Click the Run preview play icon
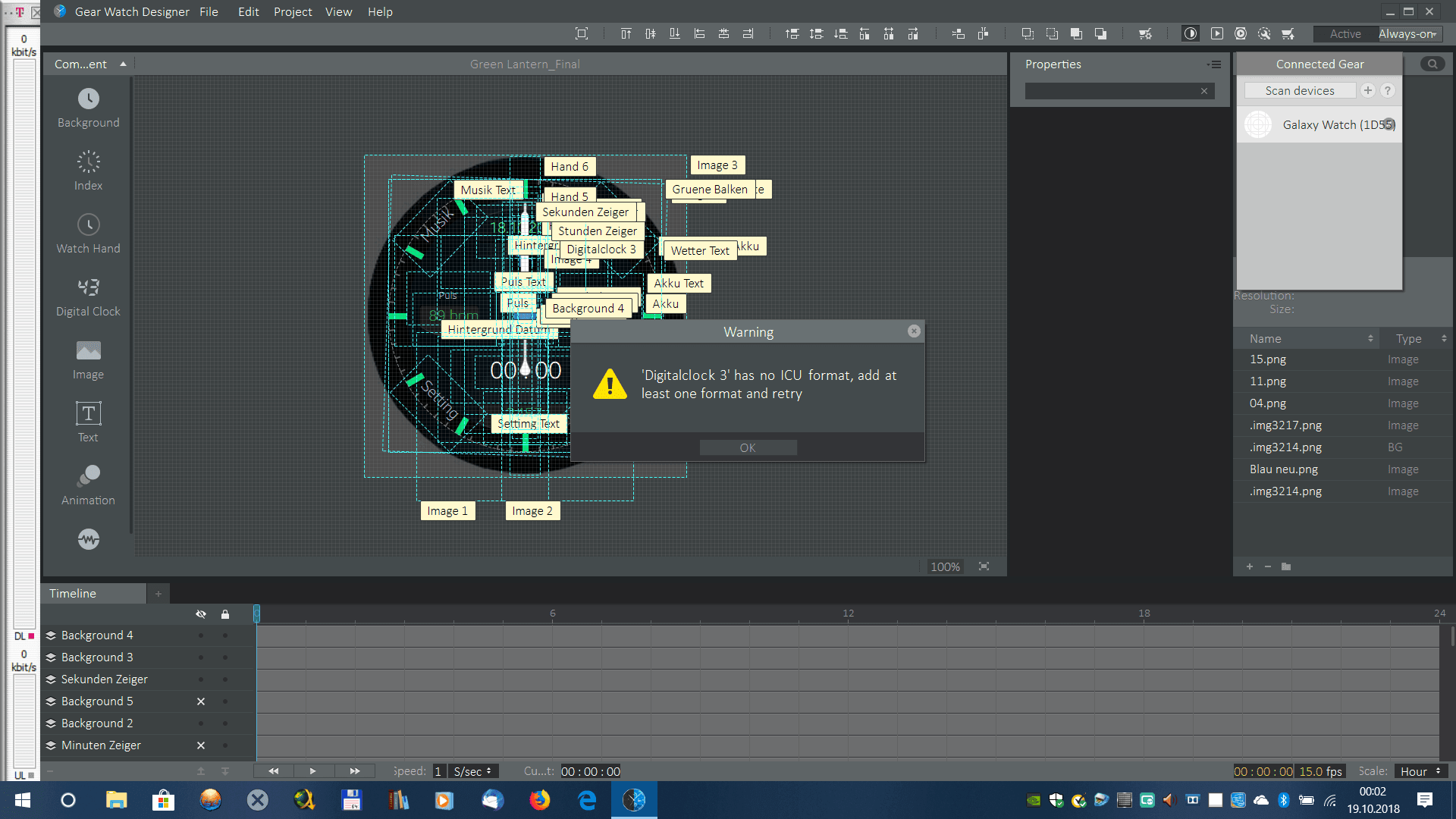1456x819 pixels. pos(1216,33)
